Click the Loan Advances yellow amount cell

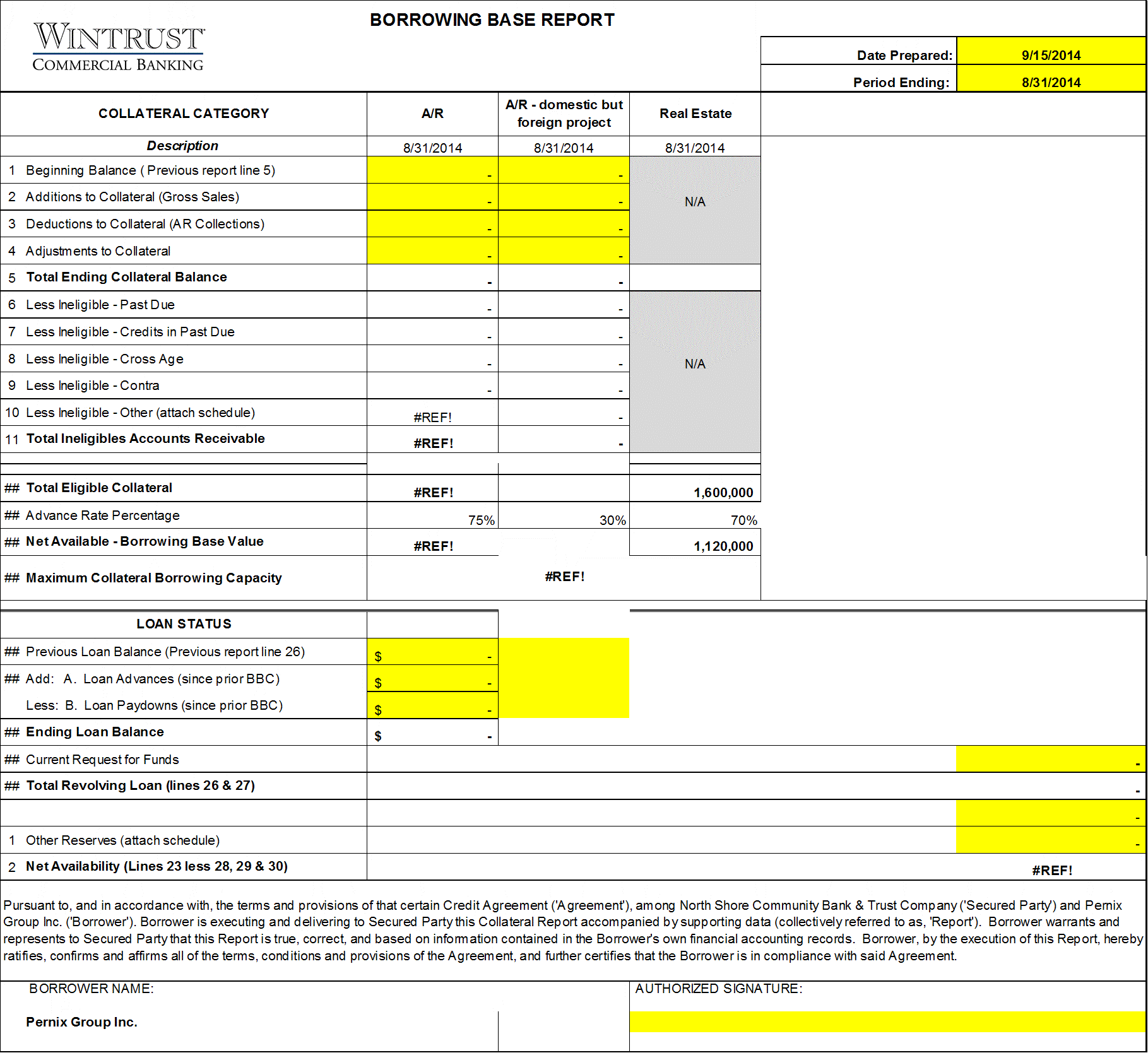pos(432,678)
